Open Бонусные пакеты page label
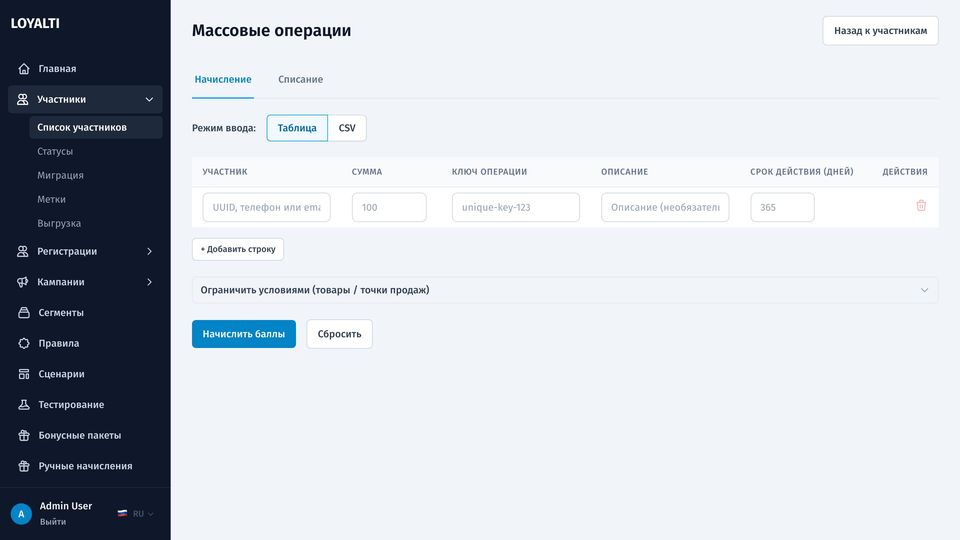960x540 pixels. [80, 435]
